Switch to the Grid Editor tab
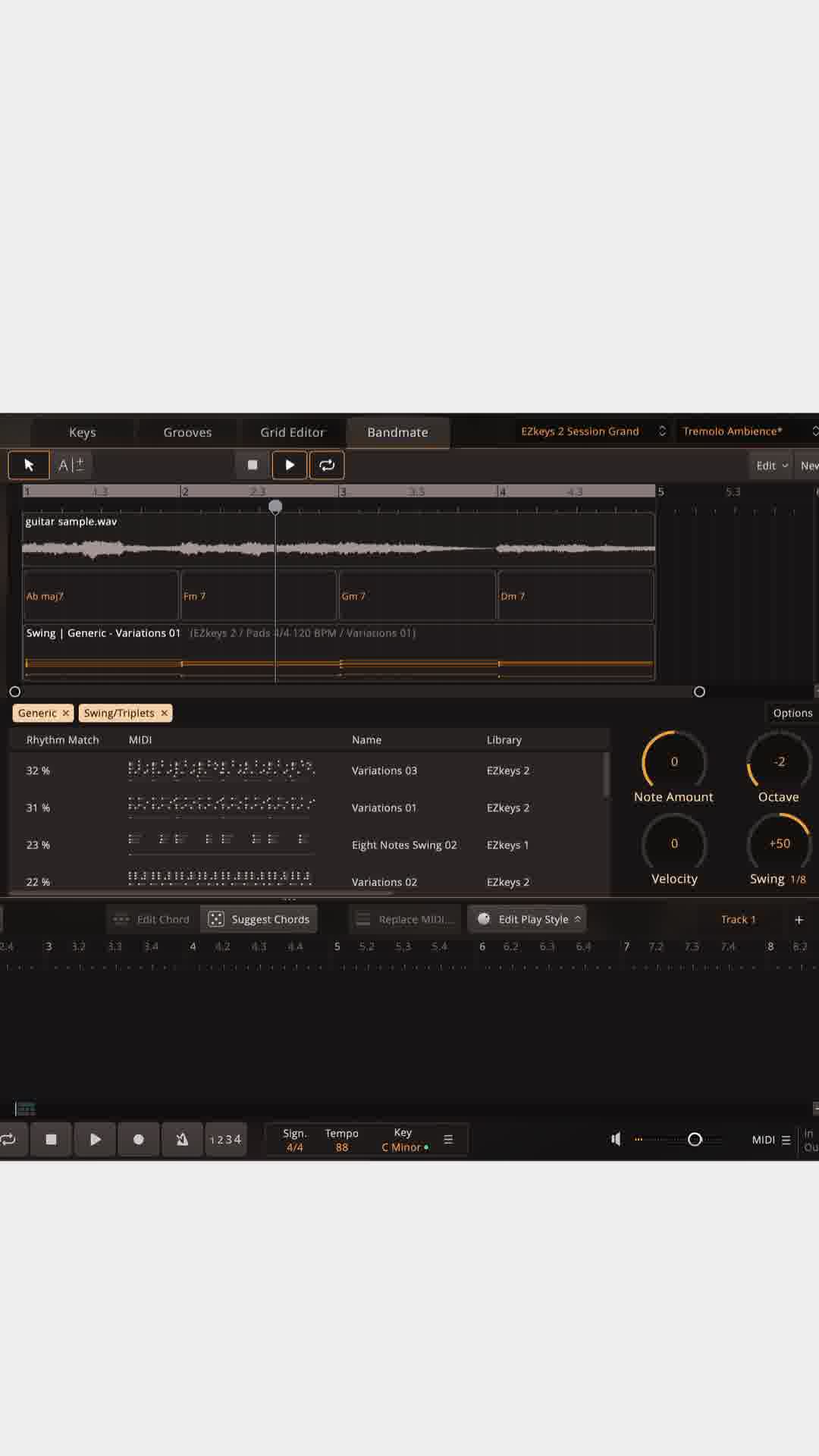819x1456 pixels. (292, 432)
